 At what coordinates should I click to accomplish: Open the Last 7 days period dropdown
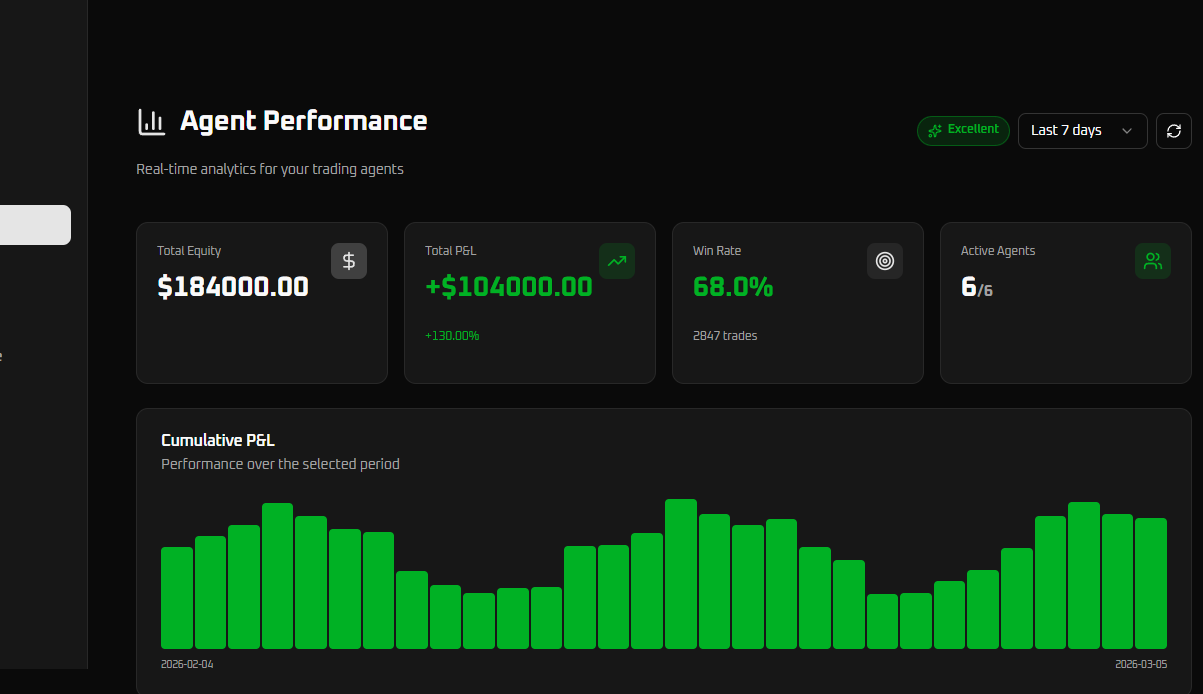(x=1066, y=131)
